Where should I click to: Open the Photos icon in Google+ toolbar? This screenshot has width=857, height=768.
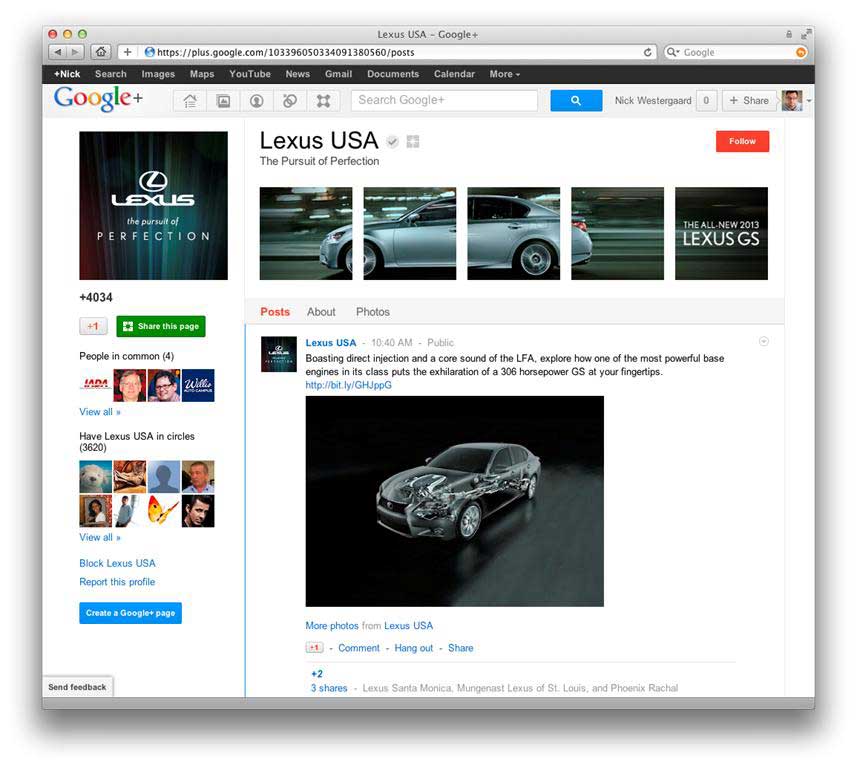tap(224, 101)
